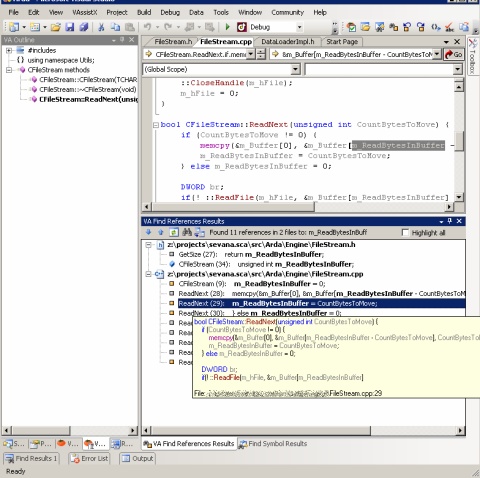Open the VA Outline panel options arrow

[x=114, y=40]
